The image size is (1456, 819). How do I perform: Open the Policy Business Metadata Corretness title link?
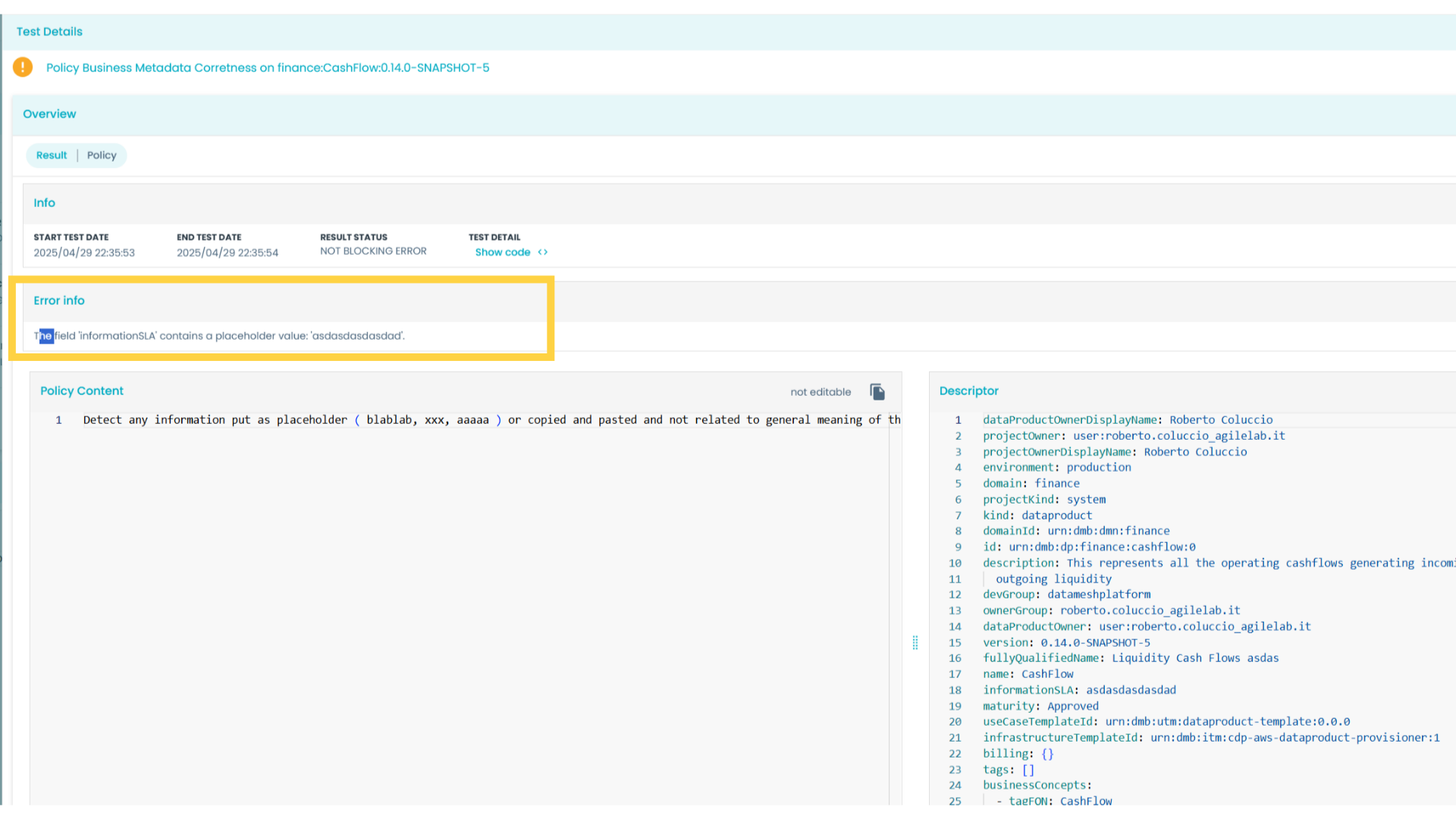point(268,67)
